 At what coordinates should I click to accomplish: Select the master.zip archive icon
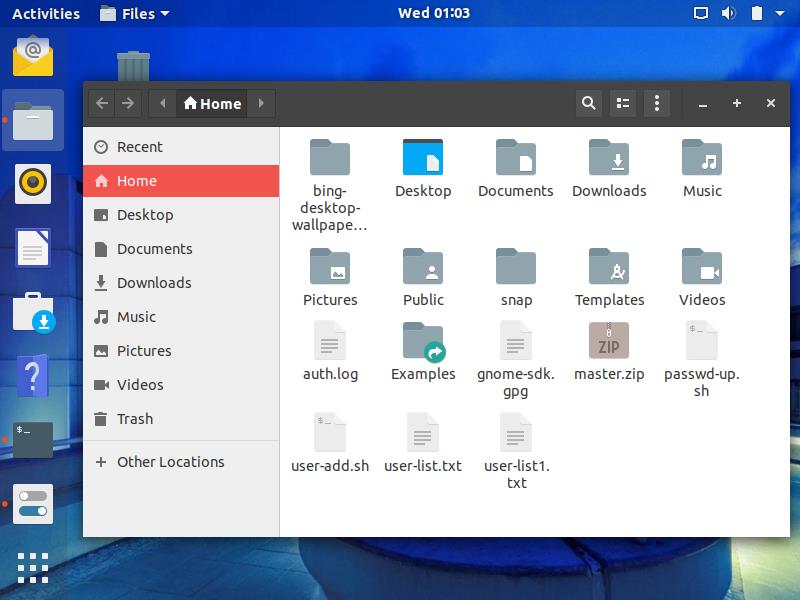pos(609,340)
